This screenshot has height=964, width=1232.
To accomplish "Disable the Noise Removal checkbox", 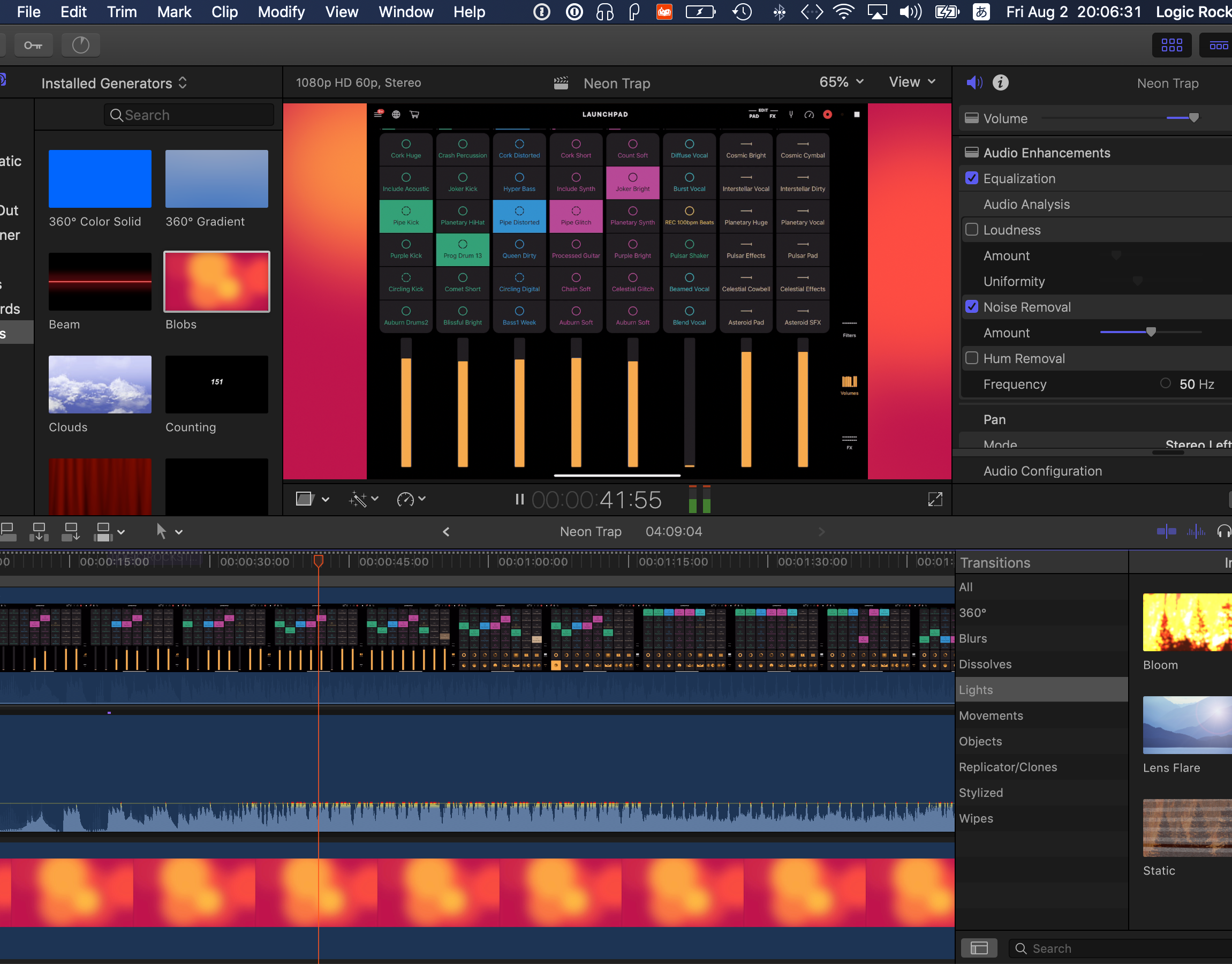I will 971,306.
